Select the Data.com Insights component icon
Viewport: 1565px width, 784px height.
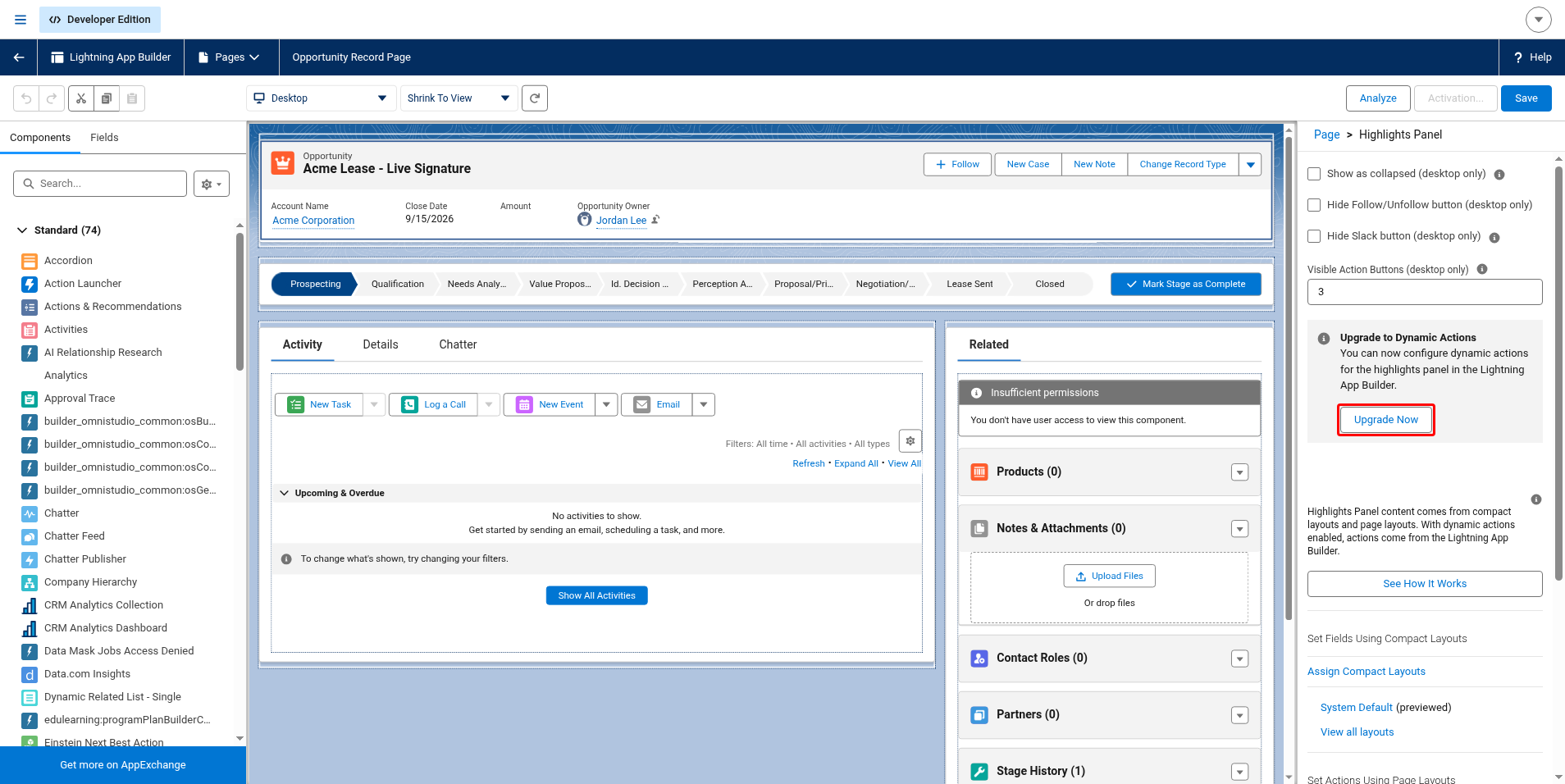pyautogui.click(x=30, y=674)
